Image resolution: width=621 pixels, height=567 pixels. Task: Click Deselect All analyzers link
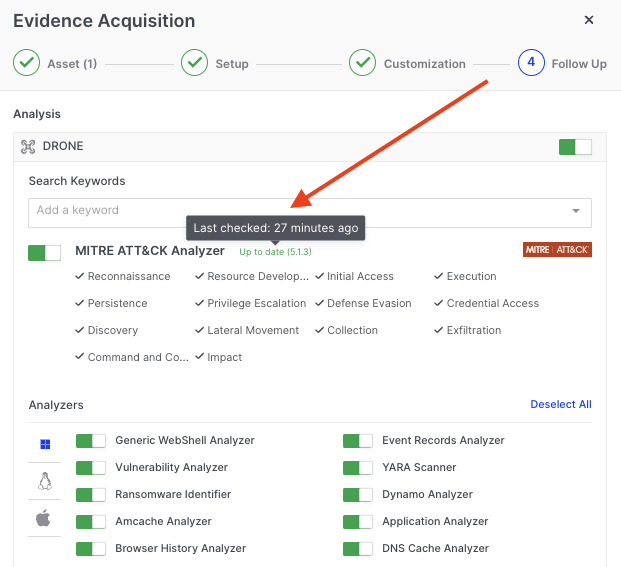tap(560, 405)
